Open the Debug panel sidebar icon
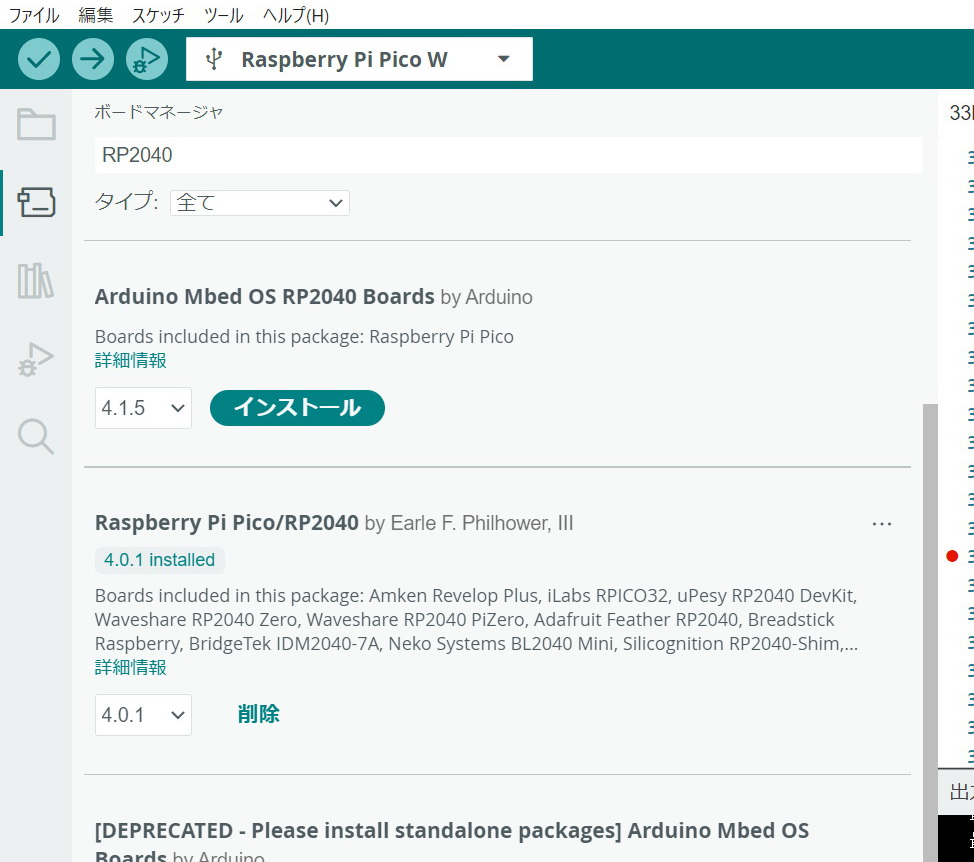The image size is (974, 862). (x=35, y=359)
